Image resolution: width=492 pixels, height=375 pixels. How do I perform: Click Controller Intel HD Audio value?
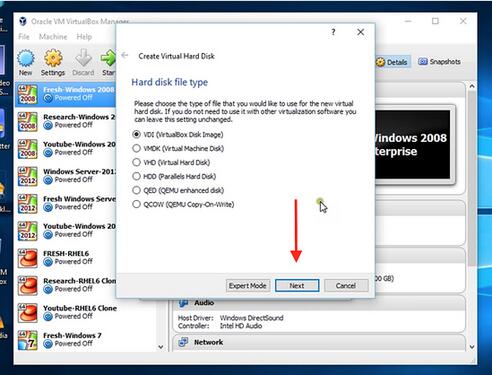(x=241, y=326)
